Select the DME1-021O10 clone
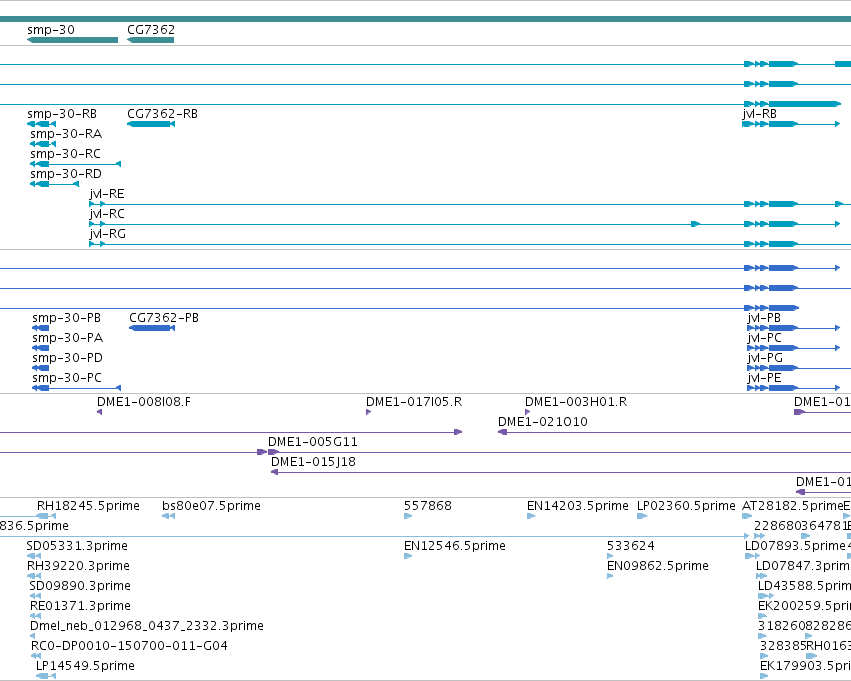Image resolution: width=851 pixels, height=681 pixels. click(674, 432)
